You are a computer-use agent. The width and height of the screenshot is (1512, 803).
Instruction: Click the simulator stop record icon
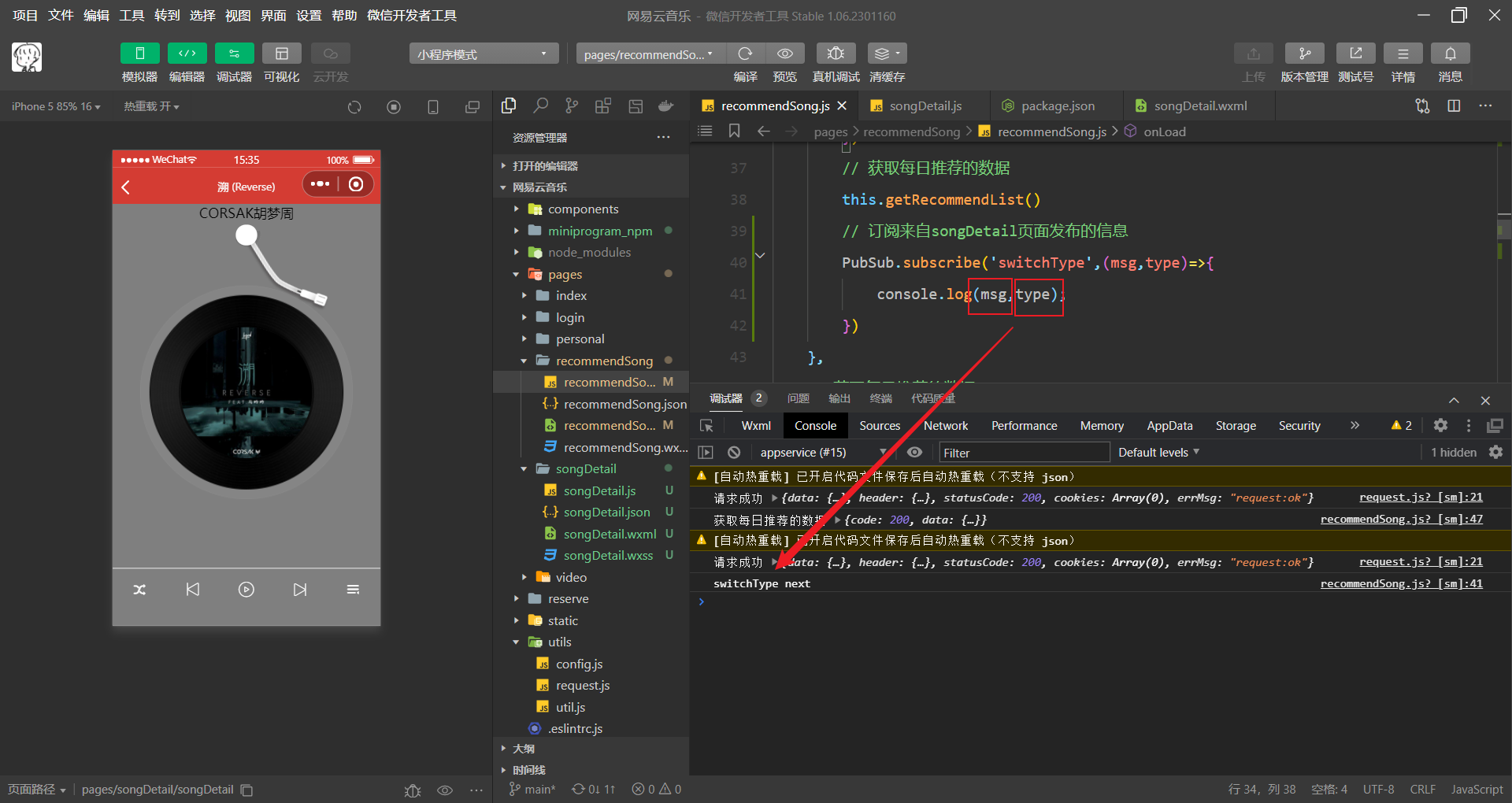pyautogui.click(x=394, y=106)
